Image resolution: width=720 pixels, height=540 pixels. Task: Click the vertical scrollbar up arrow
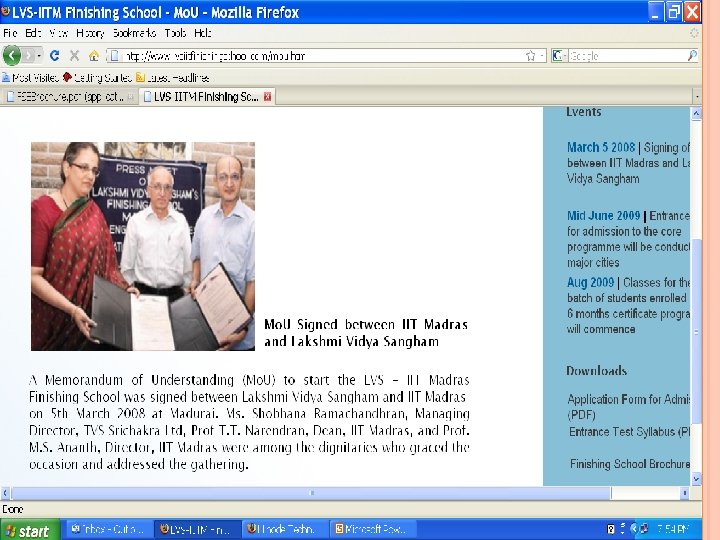(x=696, y=113)
